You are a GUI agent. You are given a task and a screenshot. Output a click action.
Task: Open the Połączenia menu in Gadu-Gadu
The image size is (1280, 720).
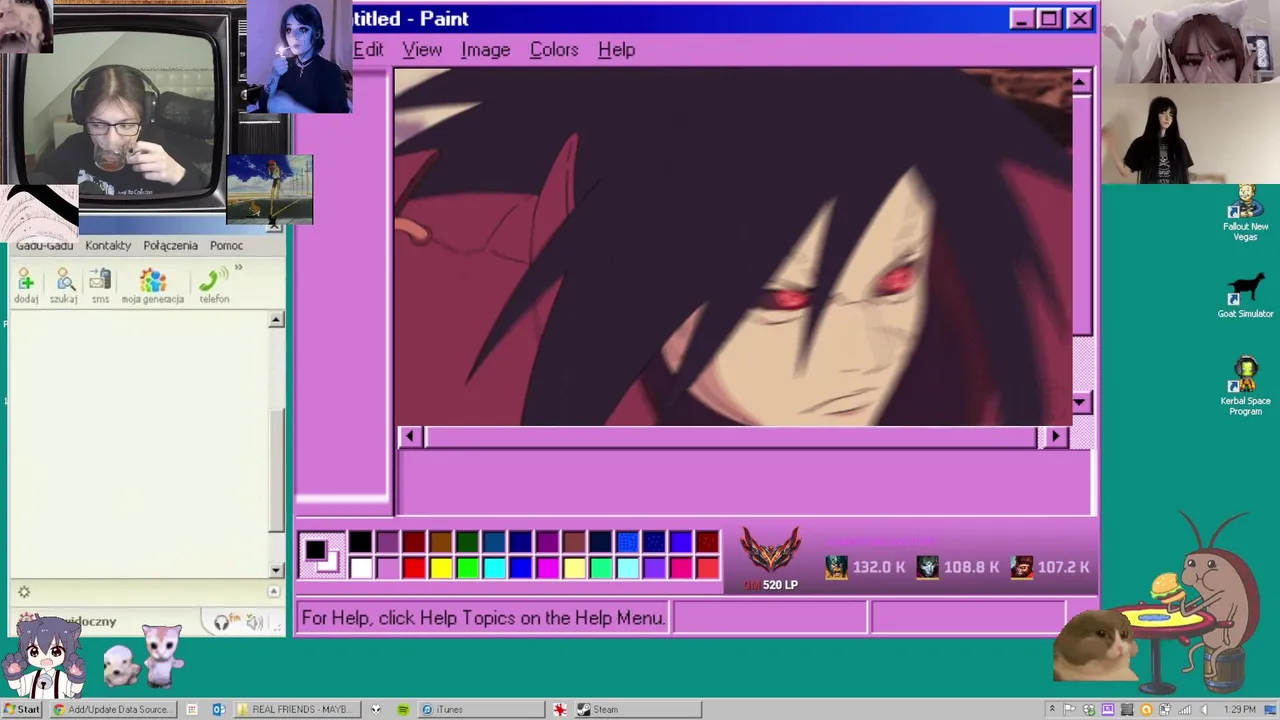click(x=170, y=245)
